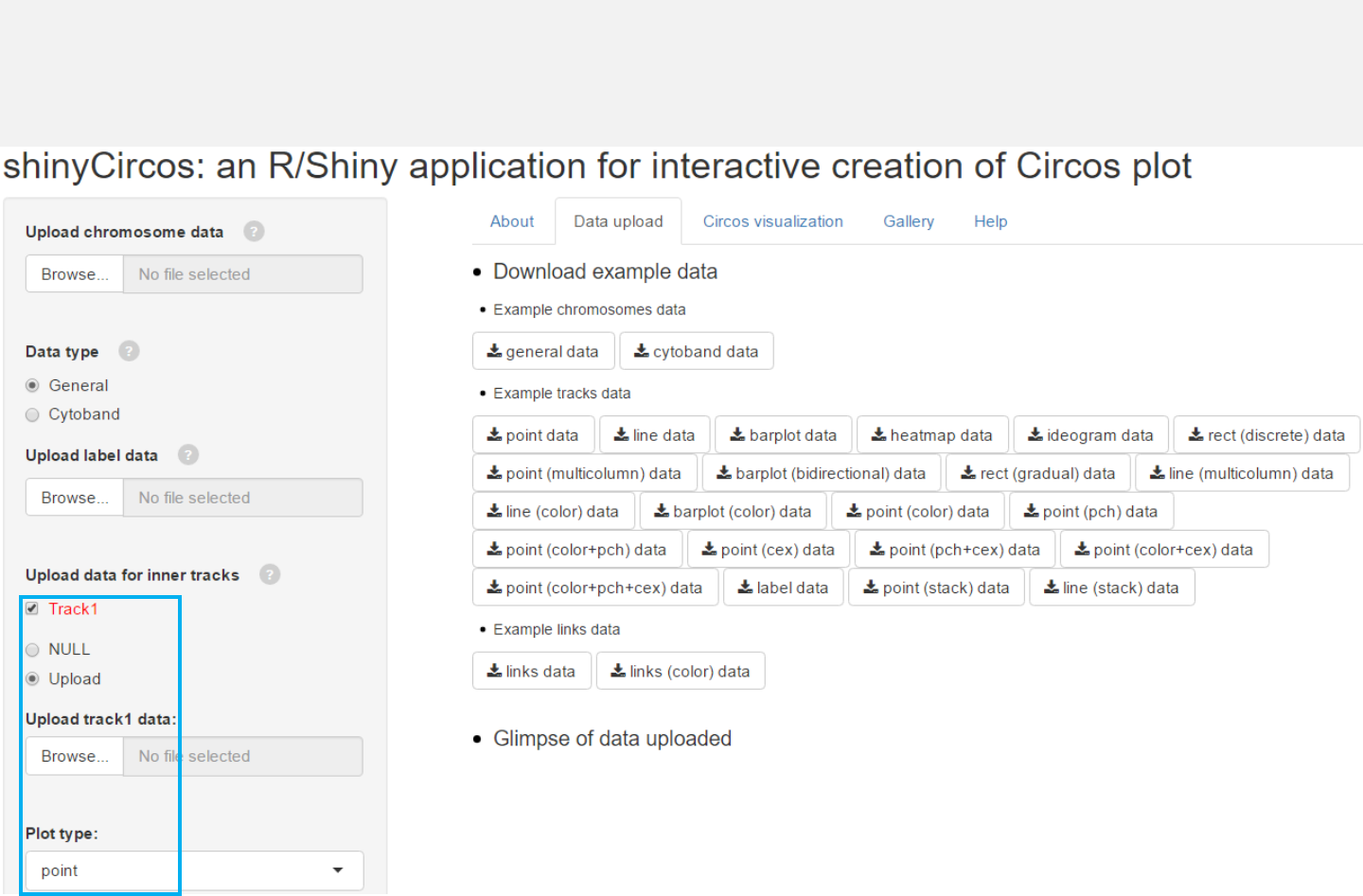Download rect (gradual) data
Screen dimensions: 1363x896
(1038, 473)
